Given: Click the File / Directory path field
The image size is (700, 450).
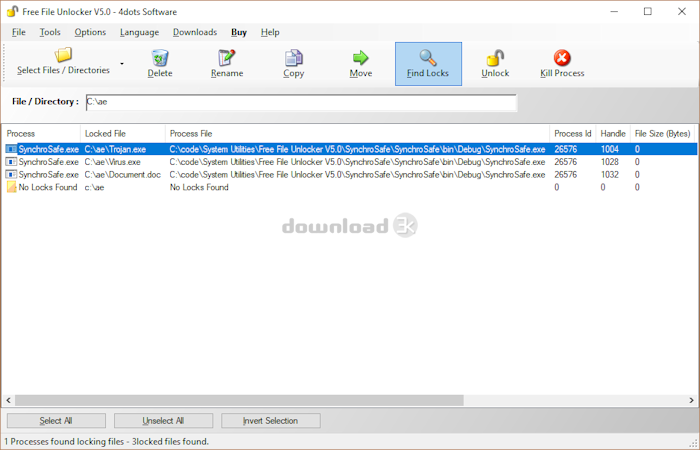Looking at the screenshot, I should (x=301, y=102).
